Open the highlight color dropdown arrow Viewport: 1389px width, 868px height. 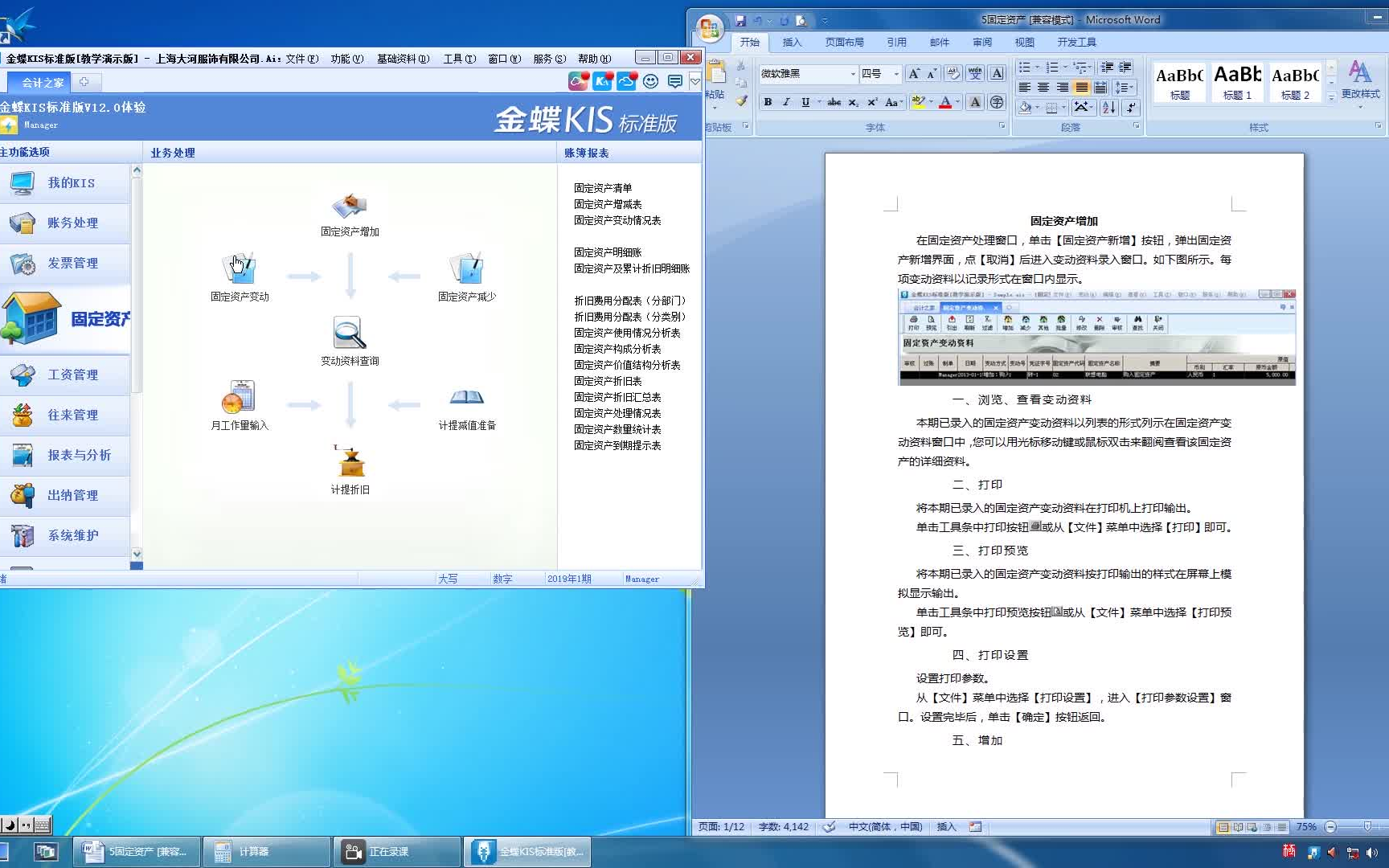point(931,102)
